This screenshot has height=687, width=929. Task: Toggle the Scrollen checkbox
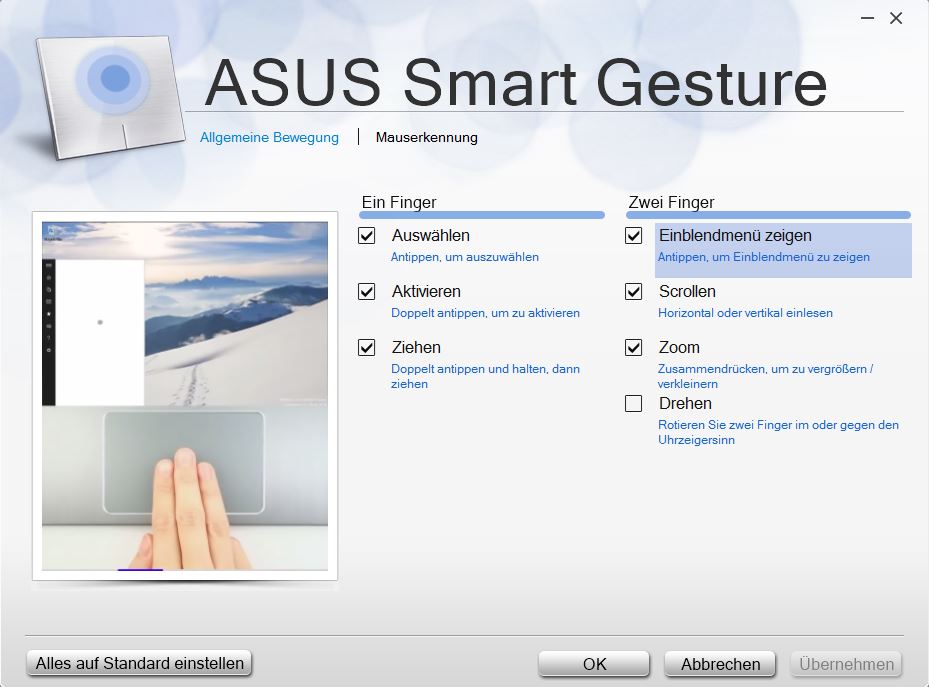coord(633,291)
